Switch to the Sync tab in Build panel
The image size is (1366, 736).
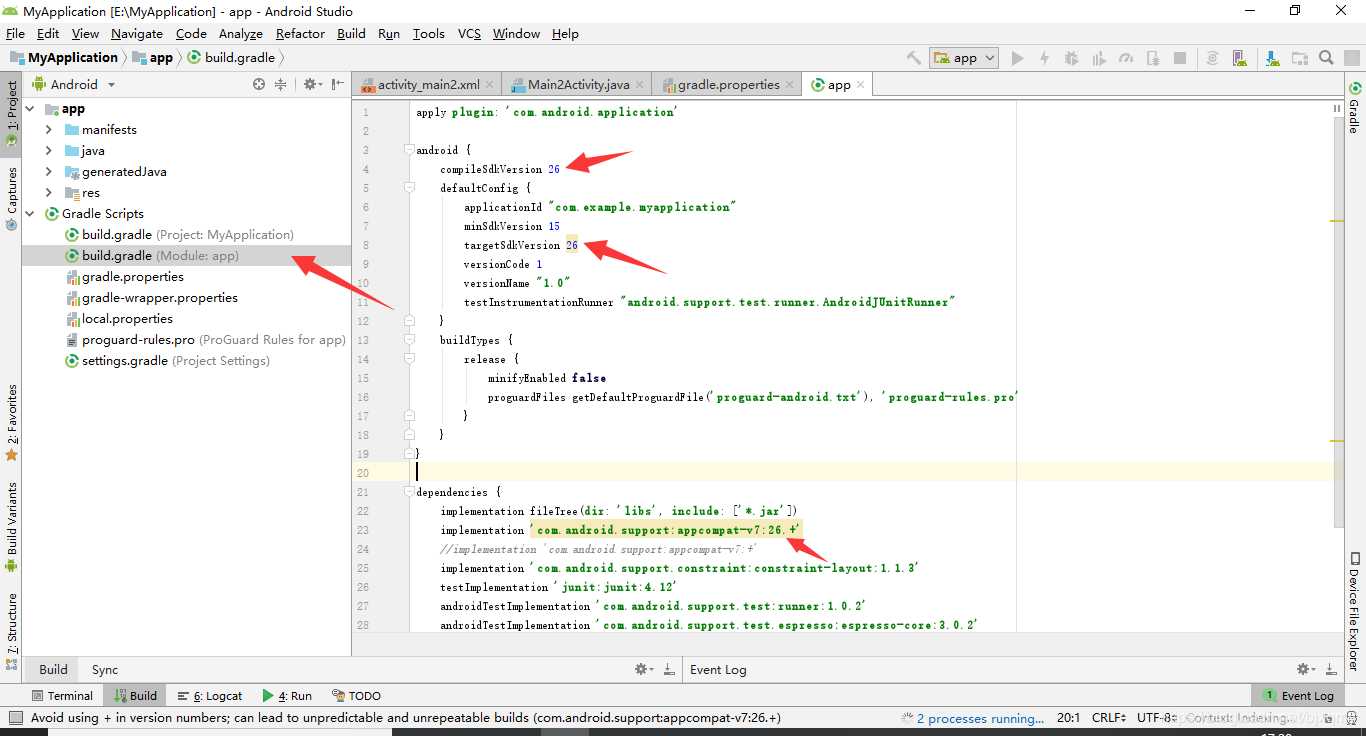click(x=105, y=669)
